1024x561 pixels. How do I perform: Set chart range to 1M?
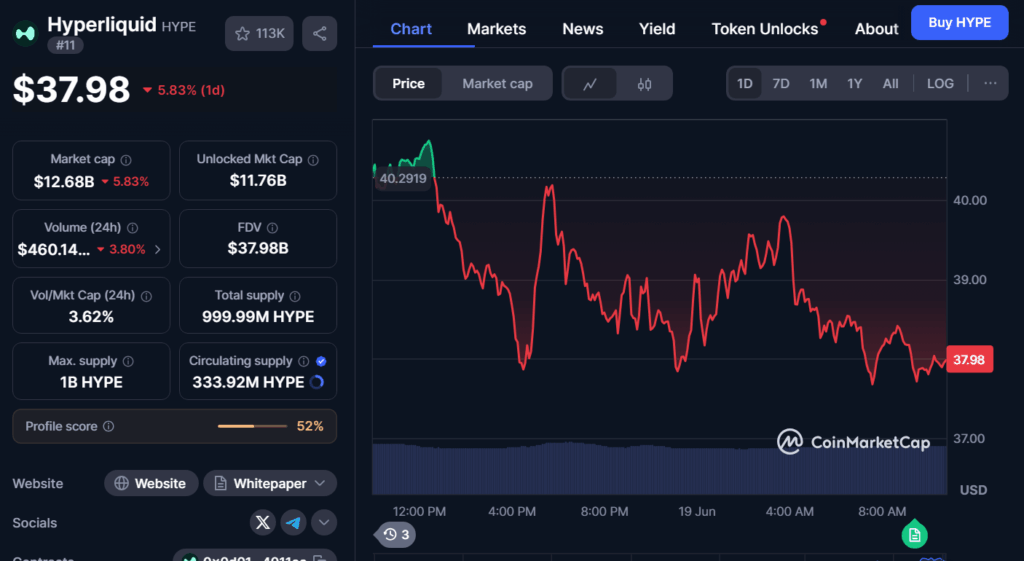[x=818, y=84]
